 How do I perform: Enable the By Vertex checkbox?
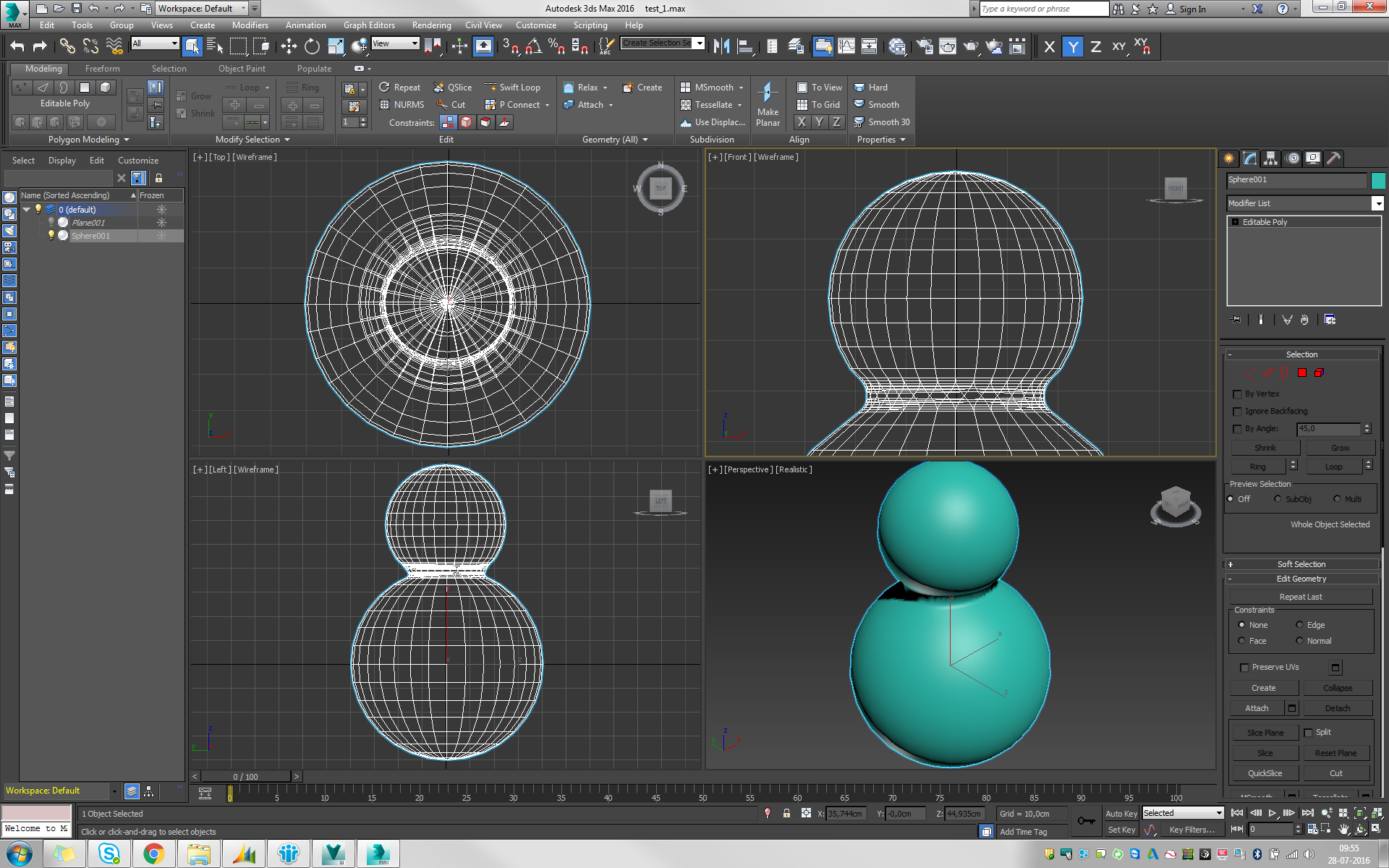pos(1237,394)
